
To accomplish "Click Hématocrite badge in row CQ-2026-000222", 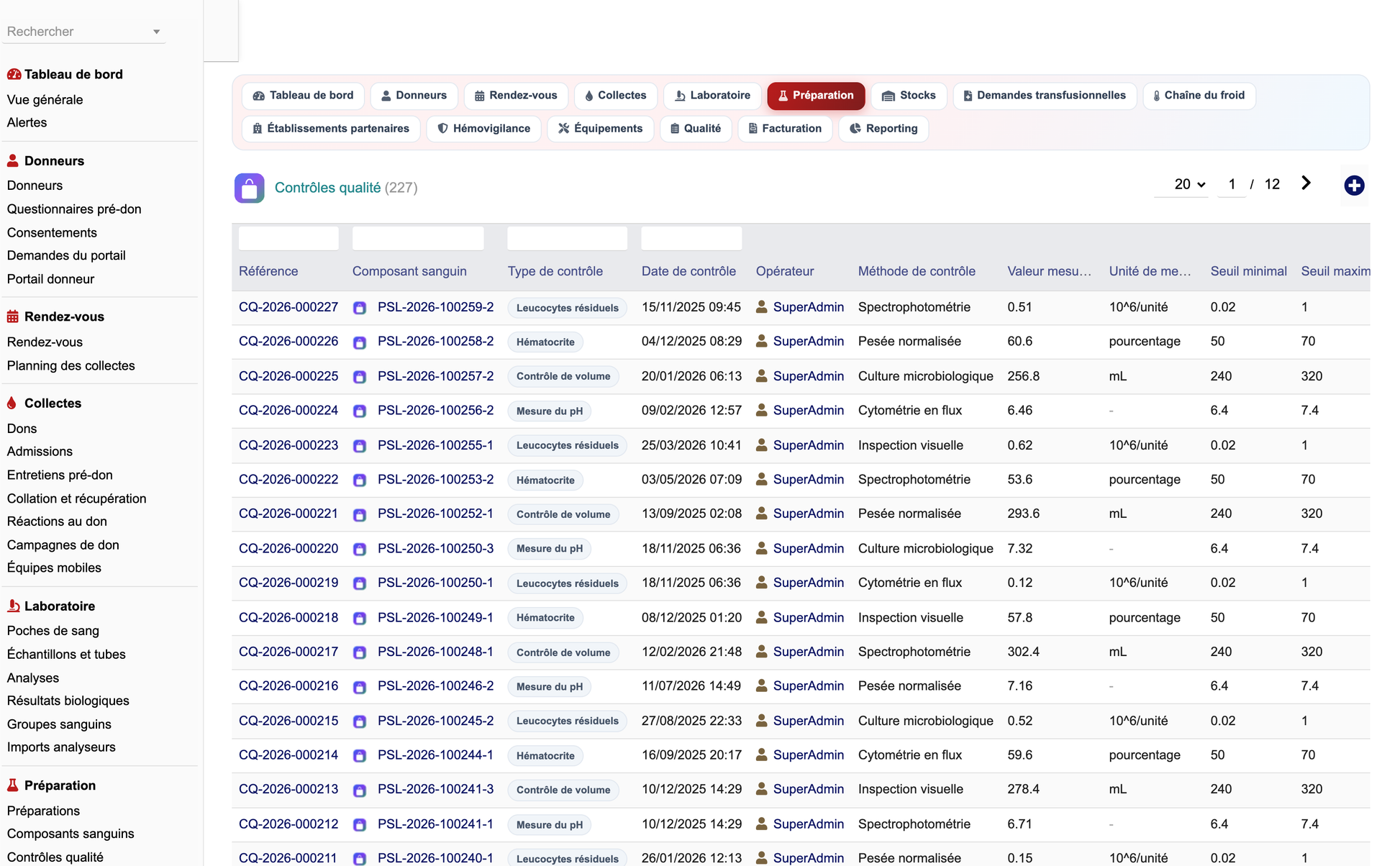I will pos(545,480).
